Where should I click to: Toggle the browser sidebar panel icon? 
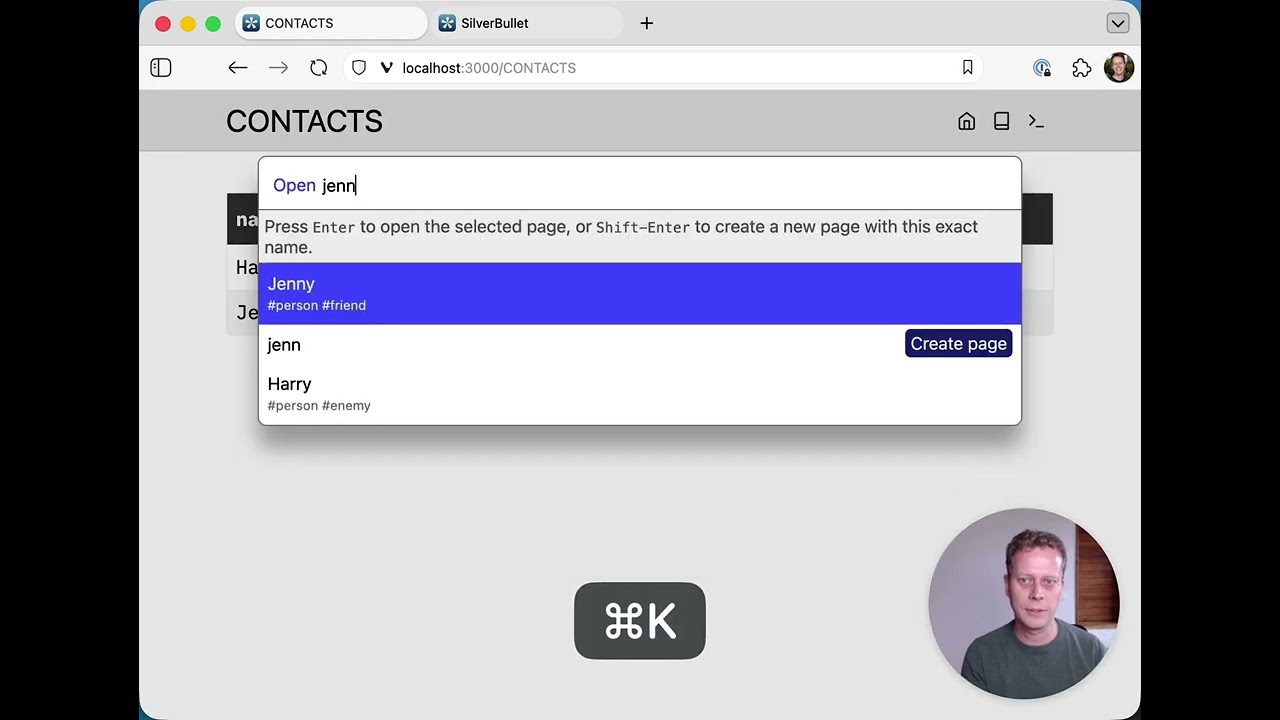[x=161, y=68]
